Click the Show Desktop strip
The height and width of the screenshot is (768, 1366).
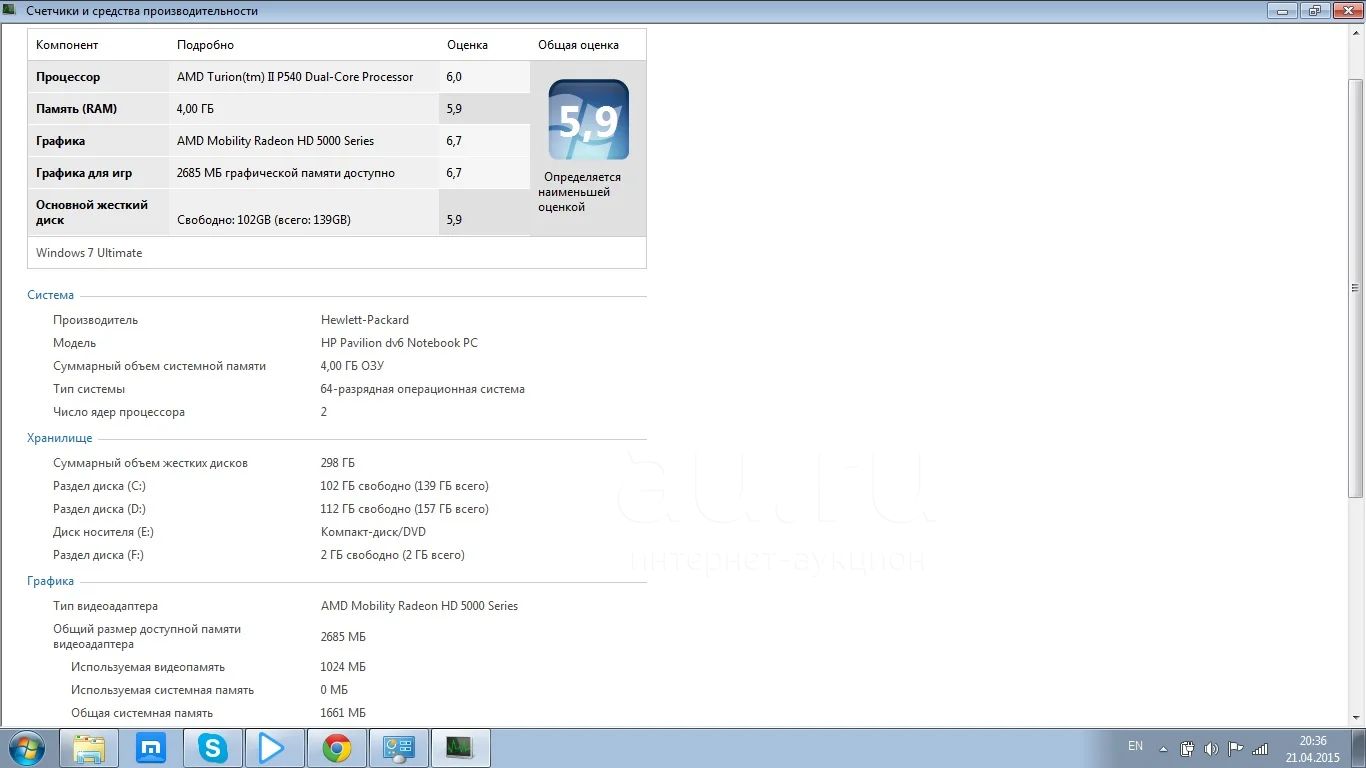tap(1359, 748)
